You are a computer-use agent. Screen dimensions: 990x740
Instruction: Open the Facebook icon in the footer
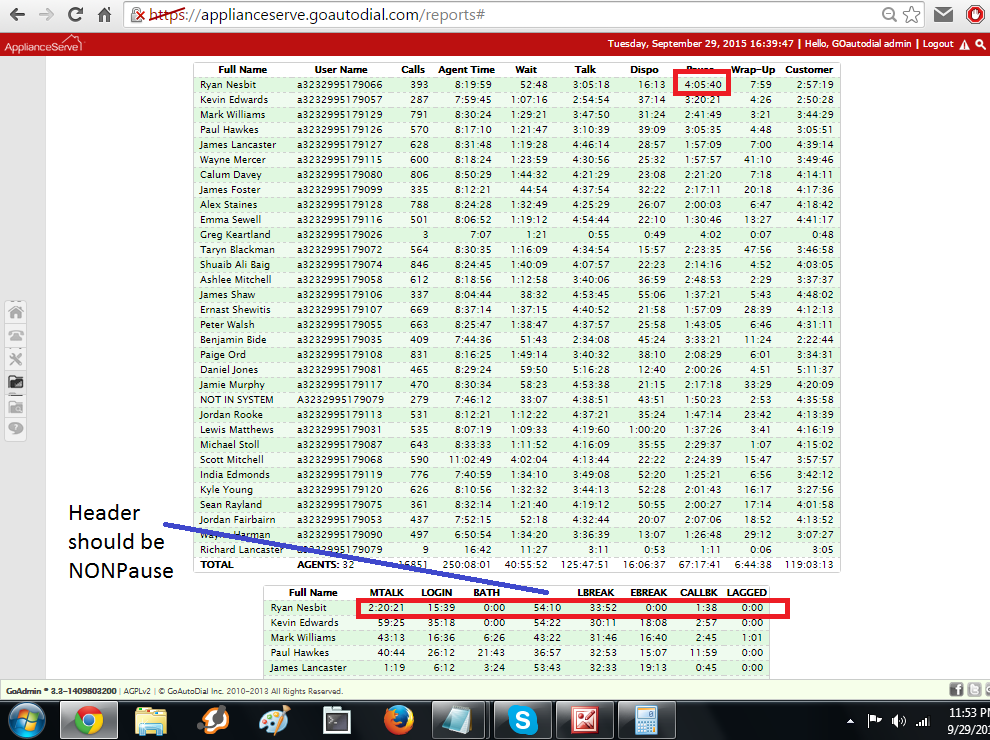coord(956,689)
